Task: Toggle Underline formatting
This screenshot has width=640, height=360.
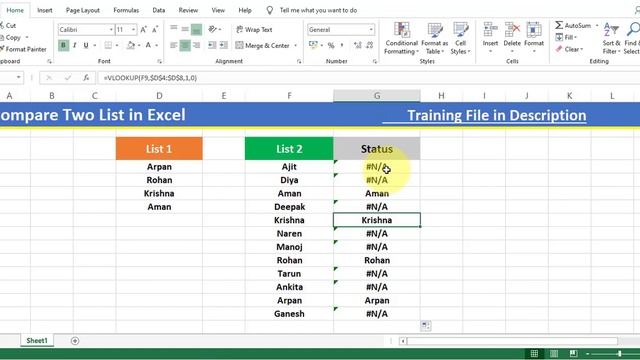Action: 86,45
